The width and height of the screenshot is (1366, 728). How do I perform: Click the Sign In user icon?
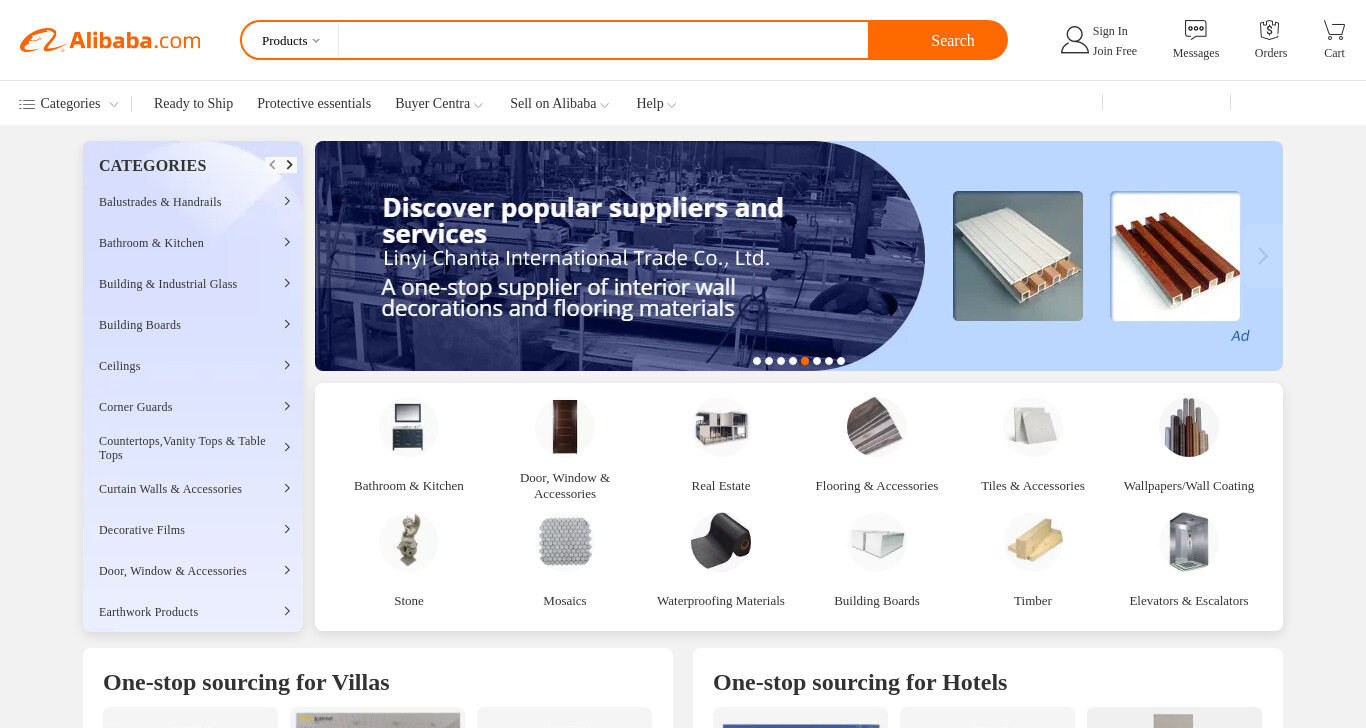(x=1074, y=40)
